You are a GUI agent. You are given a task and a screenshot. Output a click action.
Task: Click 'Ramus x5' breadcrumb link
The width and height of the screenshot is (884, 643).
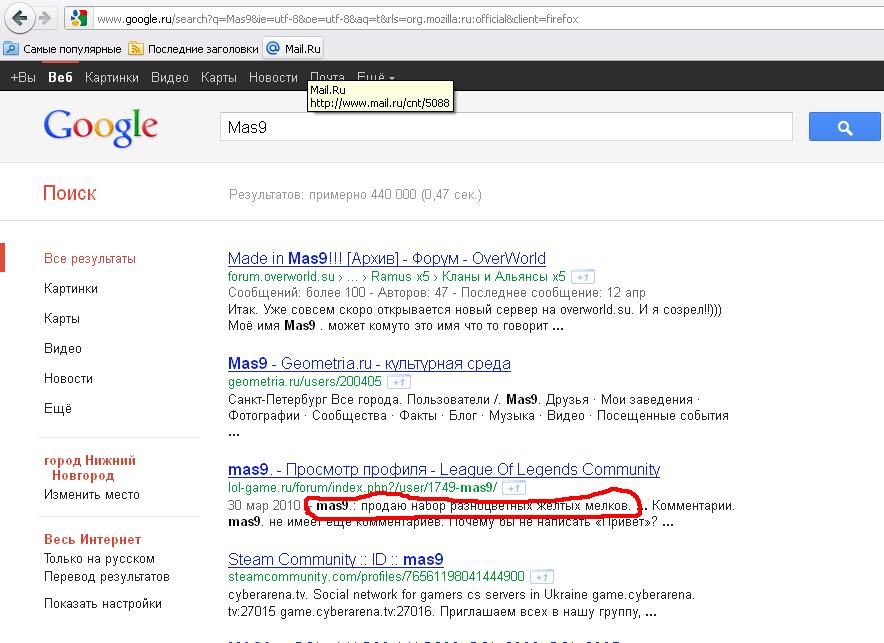coord(400,277)
